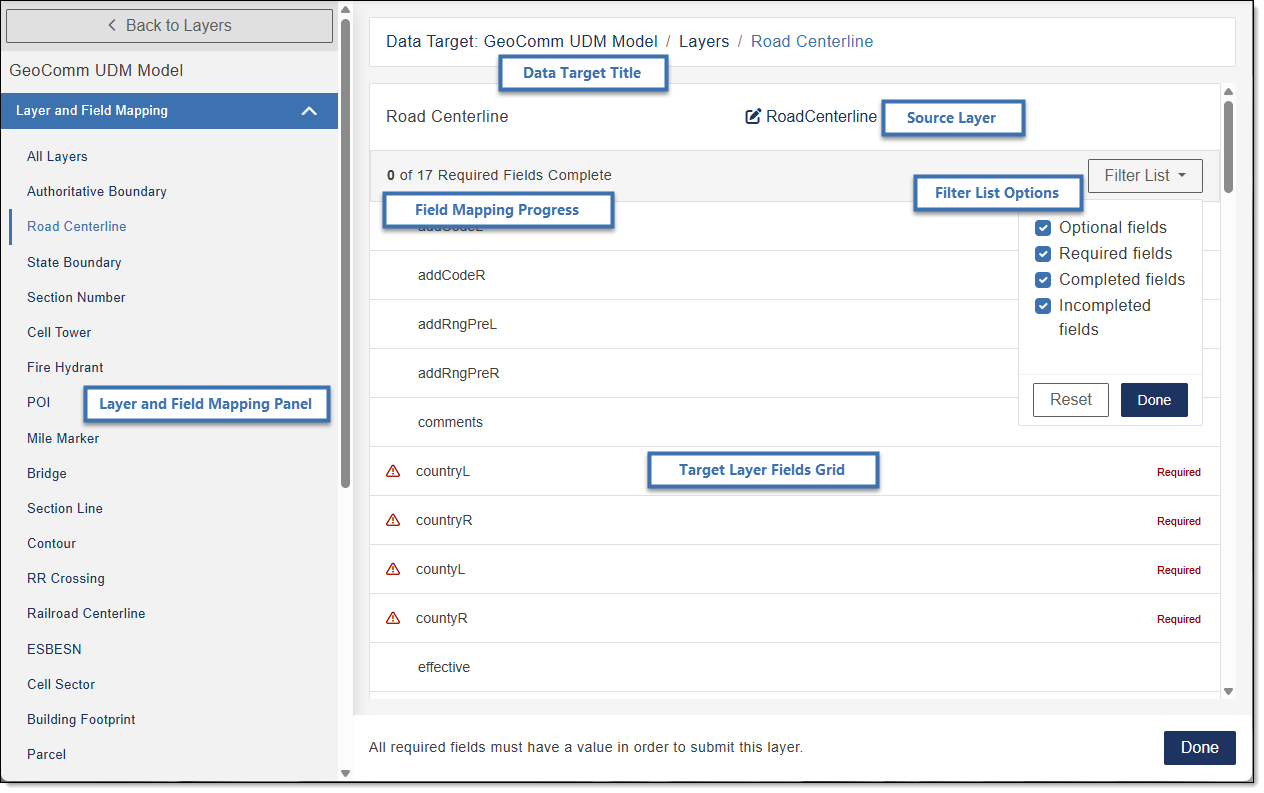Click the edit icon next to RoadCenterline
The height and width of the screenshot is (793, 1264).
point(753,117)
